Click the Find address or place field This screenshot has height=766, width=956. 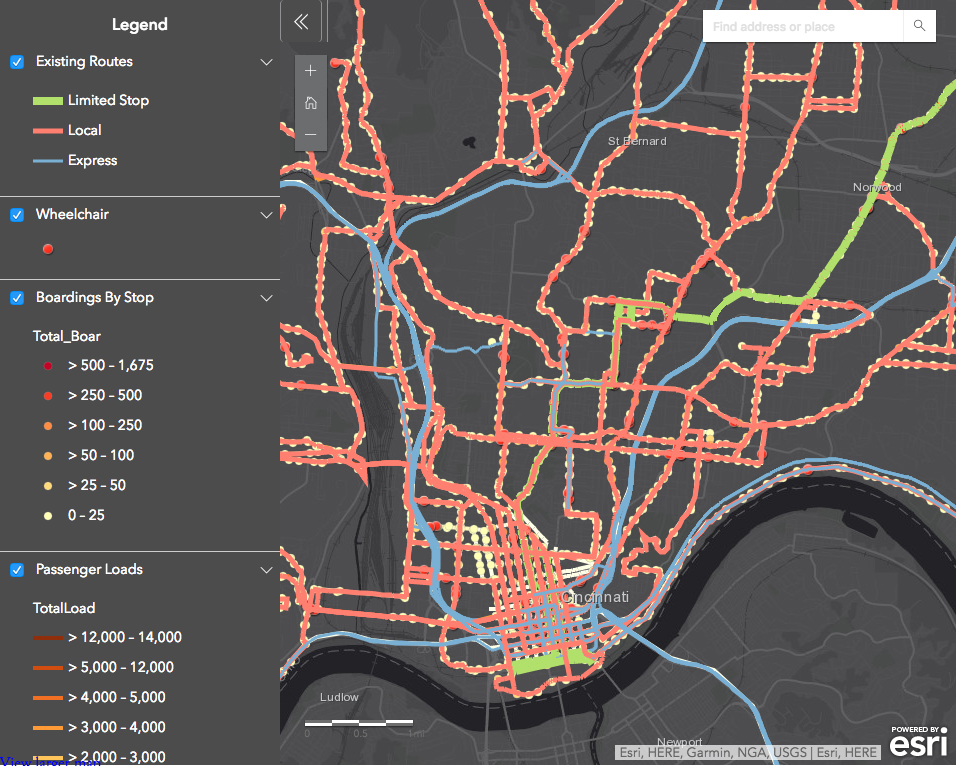click(804, 26)
